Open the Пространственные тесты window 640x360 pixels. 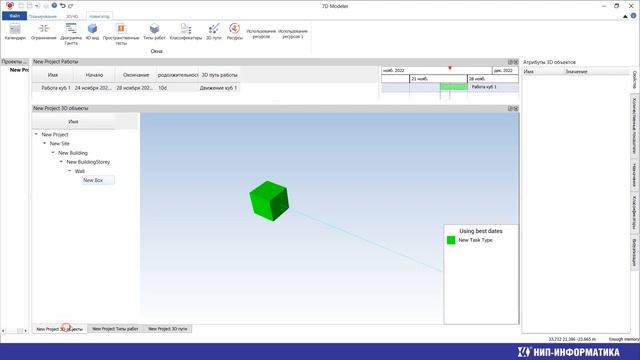pos(121,33)
